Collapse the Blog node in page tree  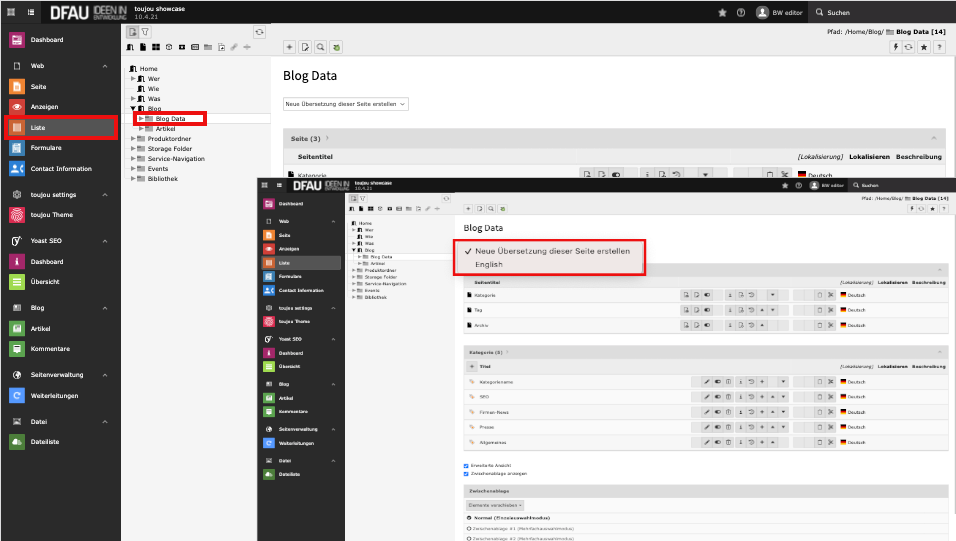pyautogui.click(x=133, y=108)
